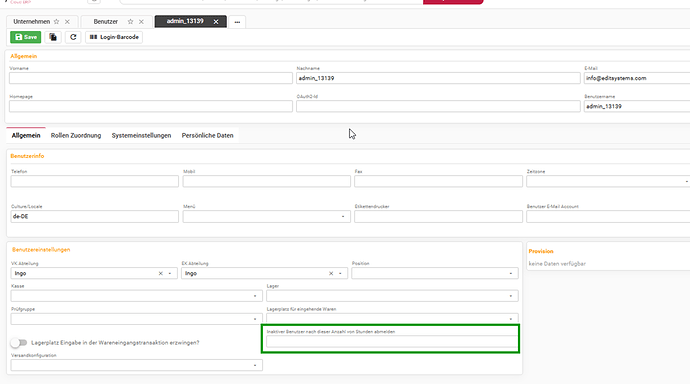Click the Benutzerinfo section heading
690x384 pixels.
click(x=27, y=156)
